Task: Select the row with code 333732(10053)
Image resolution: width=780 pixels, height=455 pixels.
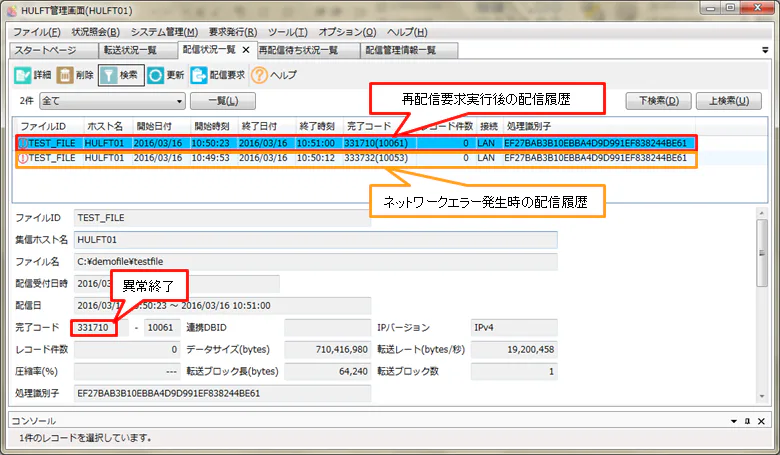Action: (x=356, y=158)
